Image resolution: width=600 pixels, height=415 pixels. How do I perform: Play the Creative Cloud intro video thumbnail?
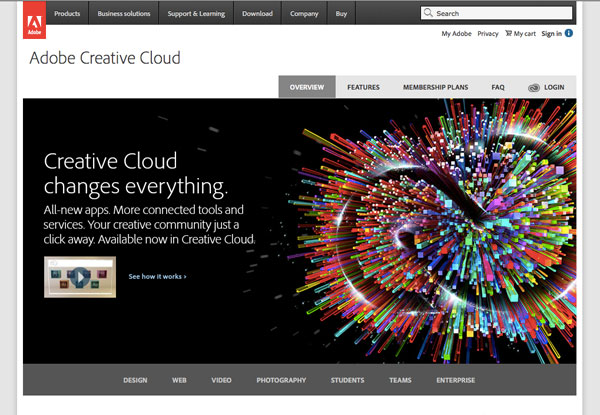click(x=80, y=277)
